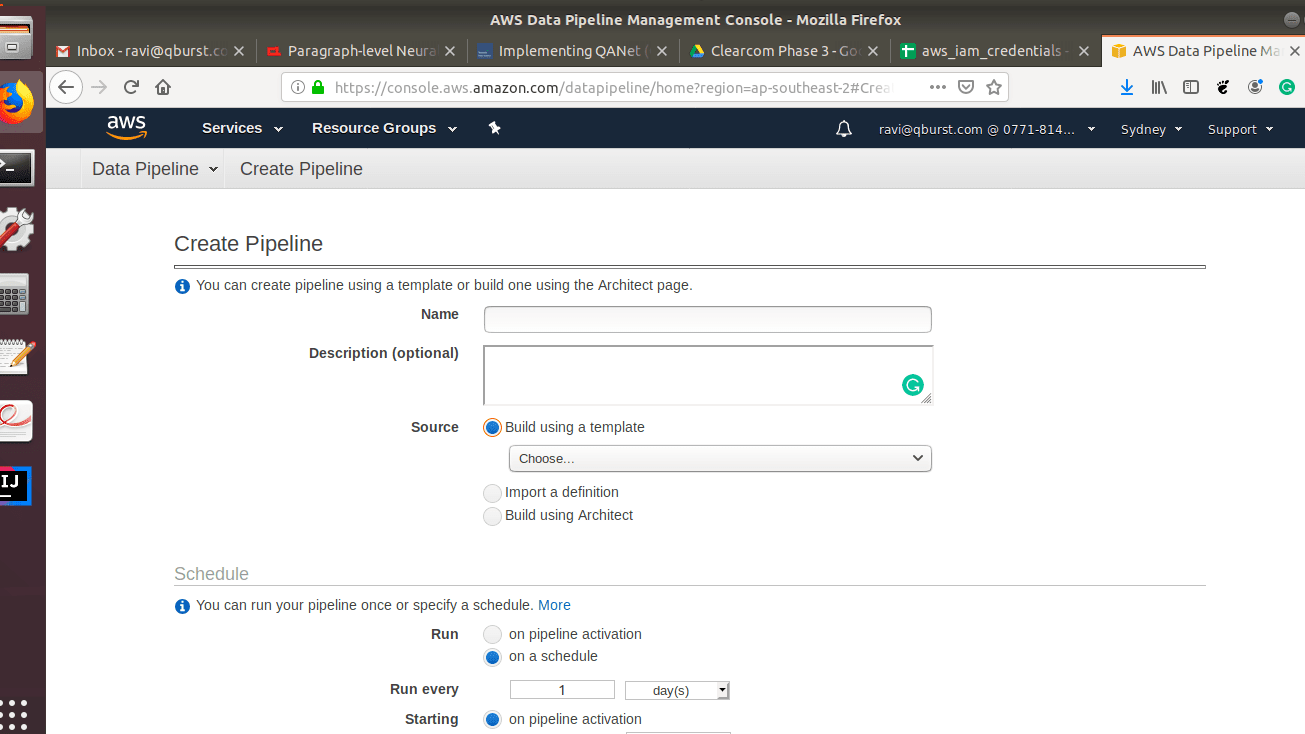1305x734 pixels.
Task: Open the page actions three-dots menu
Action: click(937, 87)
